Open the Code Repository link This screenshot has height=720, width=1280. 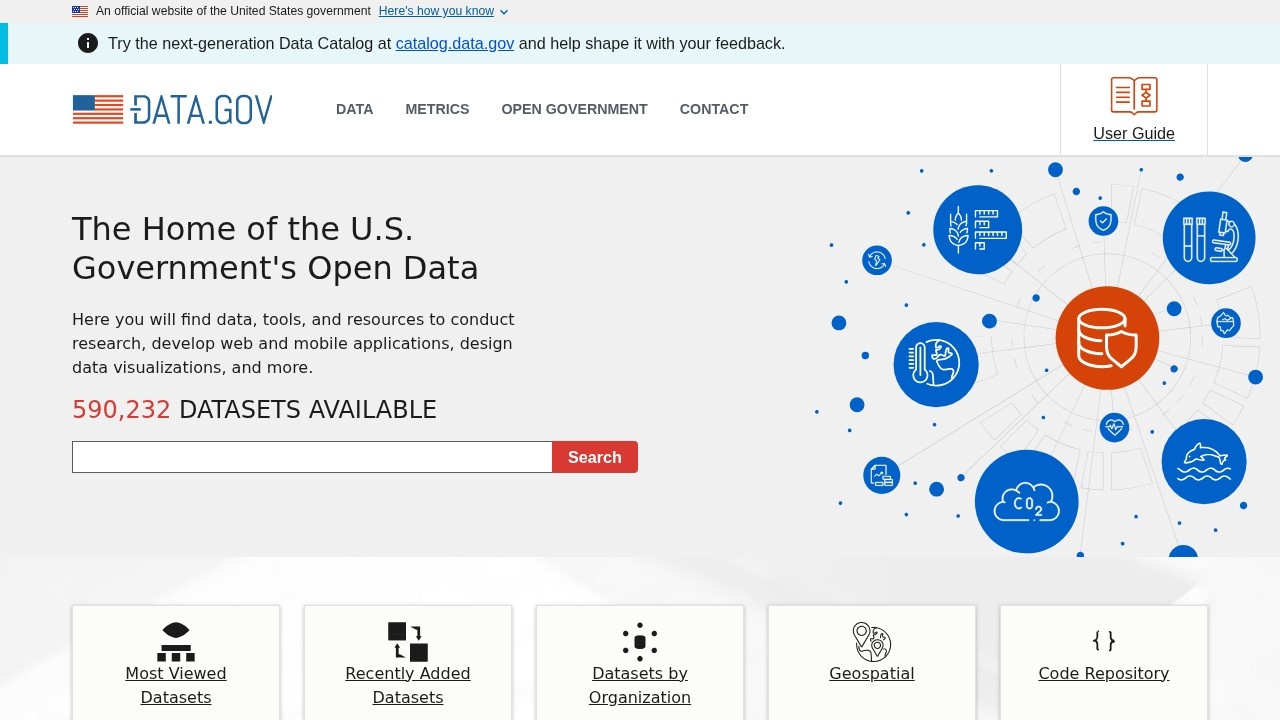pyautogui.click(x=1104, y=673)
